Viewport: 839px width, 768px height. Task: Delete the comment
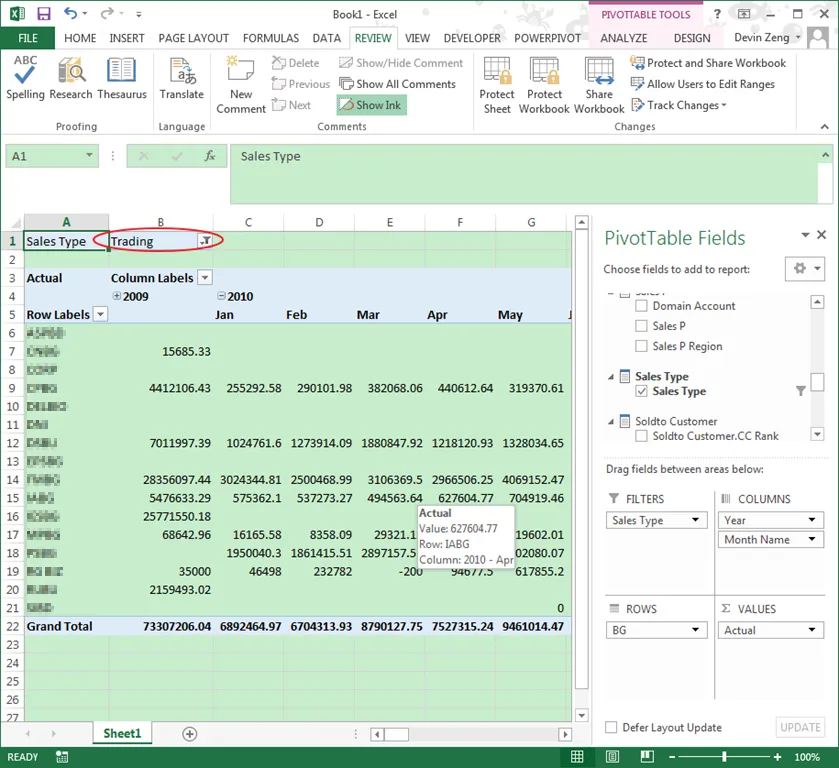[295, 63]
